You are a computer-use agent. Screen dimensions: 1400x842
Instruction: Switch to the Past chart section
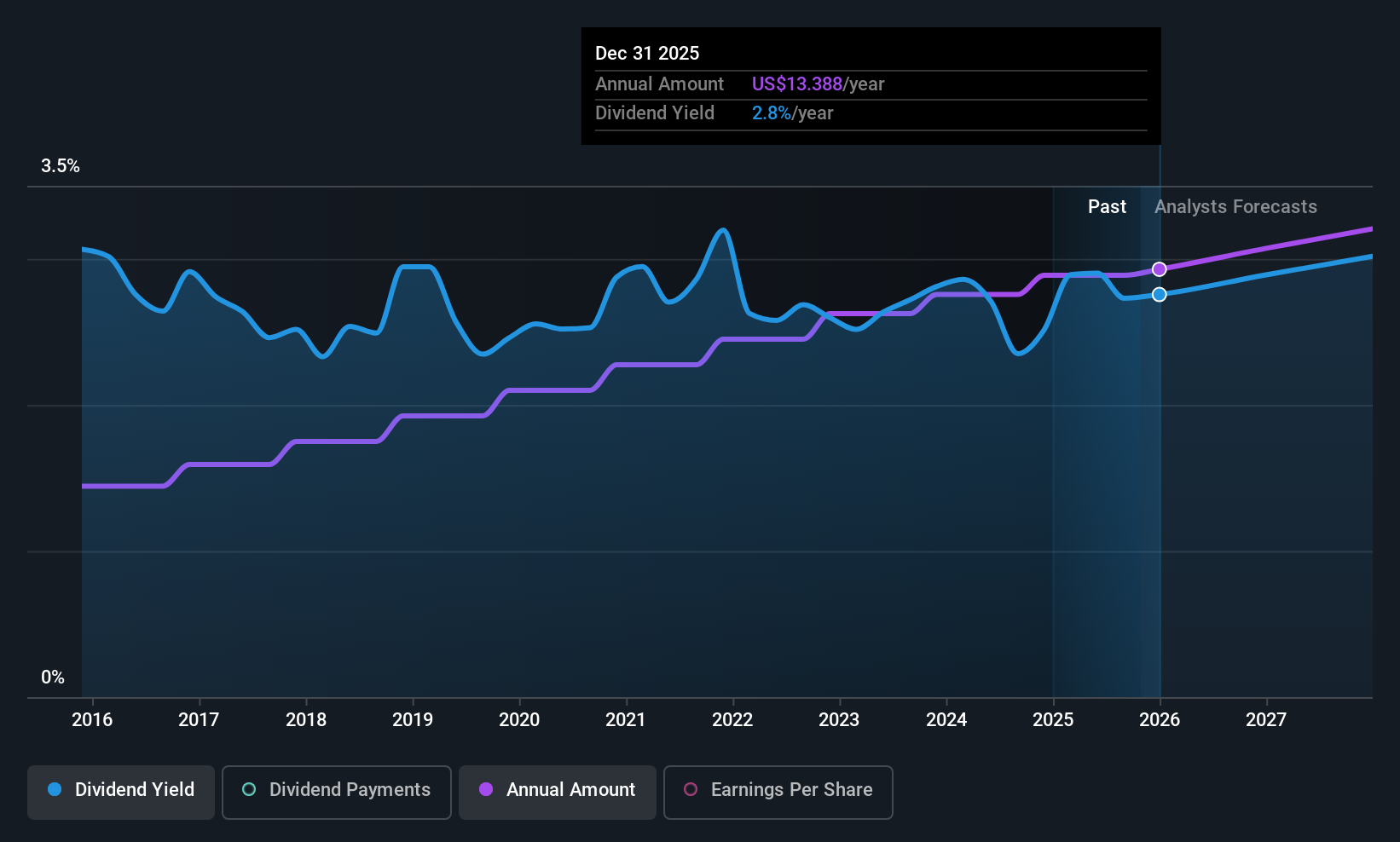1106,206
